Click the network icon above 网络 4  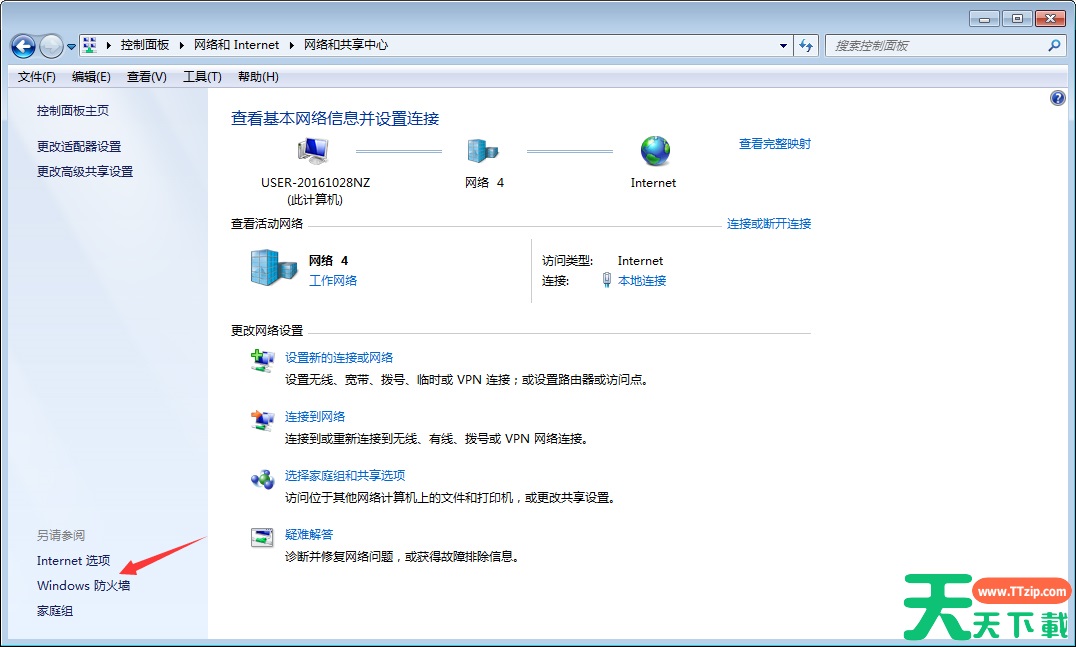(x=484, y=151)
